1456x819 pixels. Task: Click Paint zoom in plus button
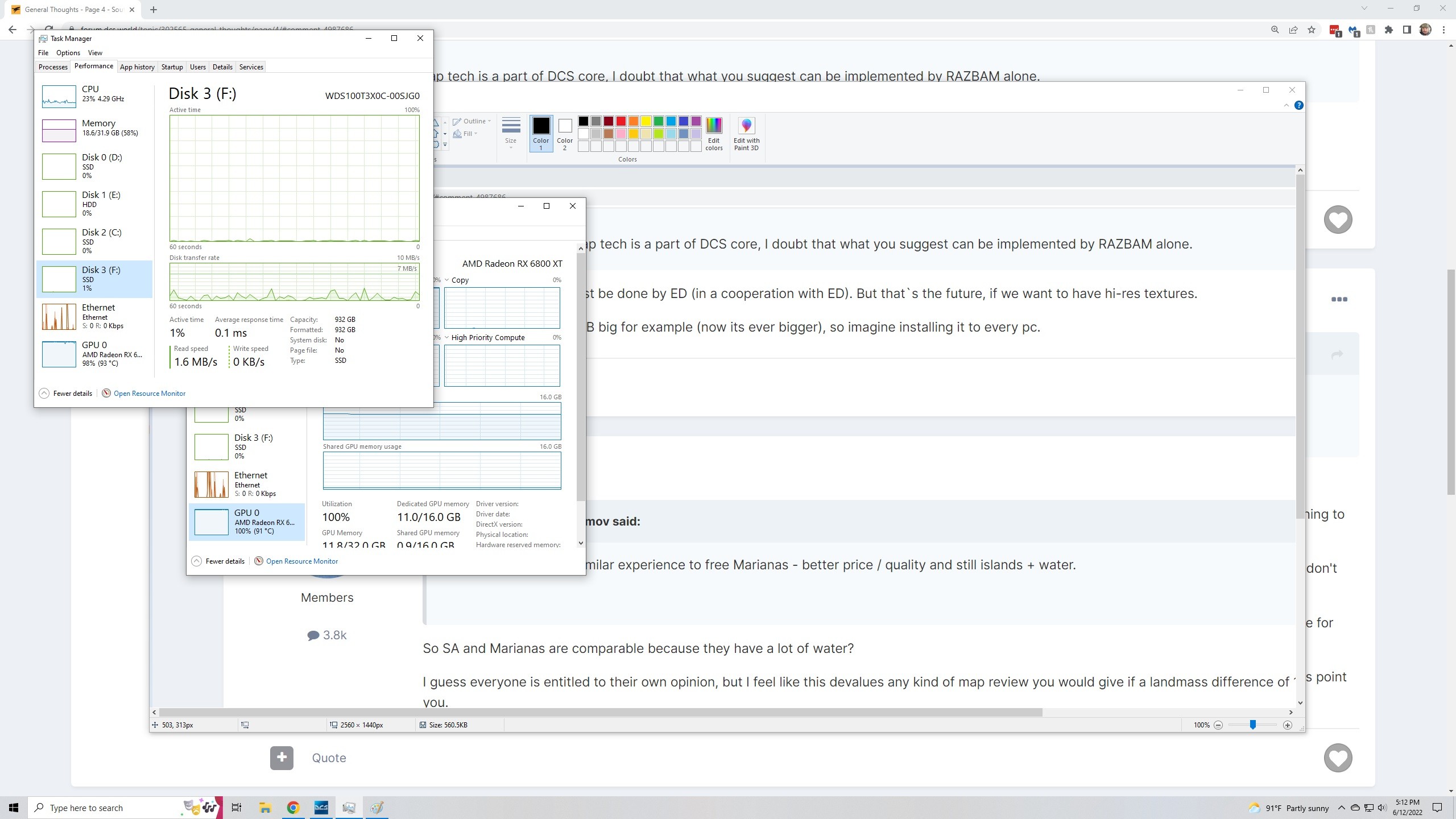click(1288, 725)
